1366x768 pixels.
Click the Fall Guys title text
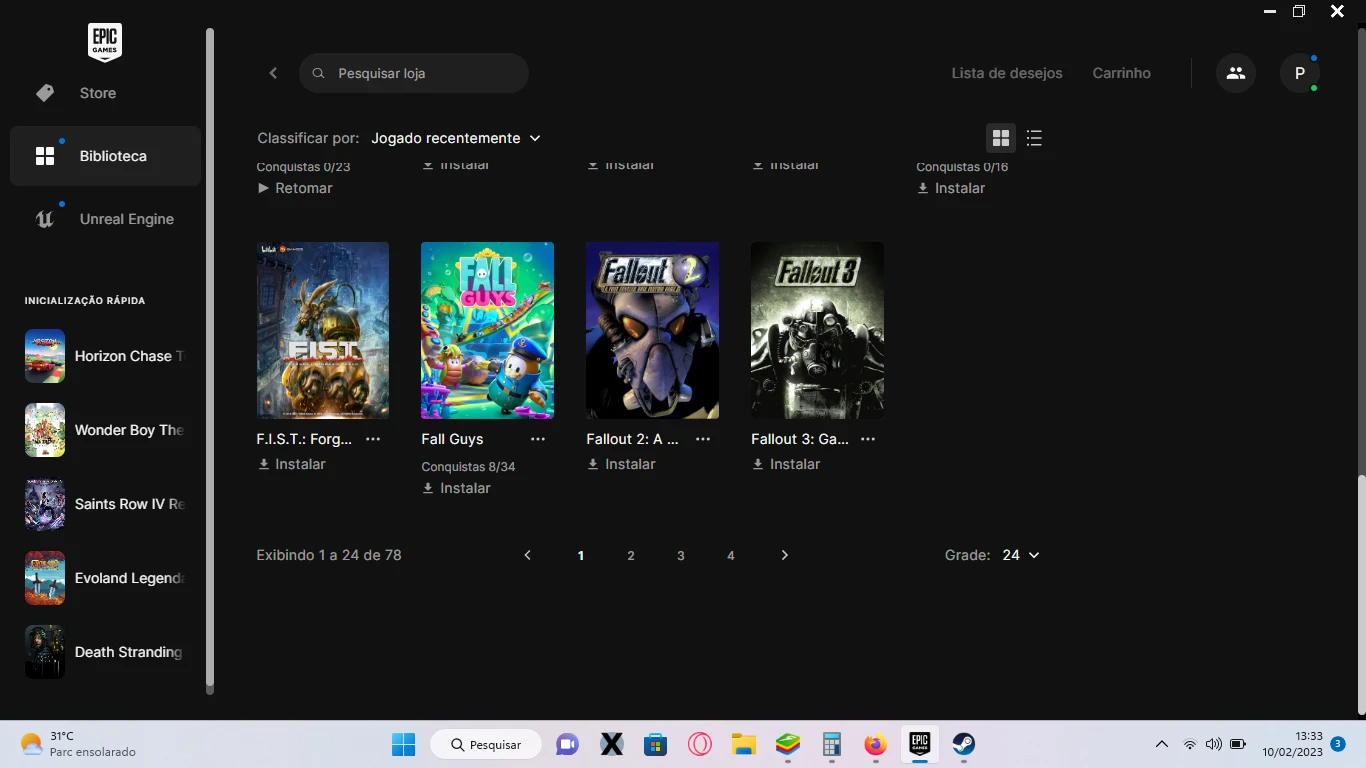[x=452, y=439]
